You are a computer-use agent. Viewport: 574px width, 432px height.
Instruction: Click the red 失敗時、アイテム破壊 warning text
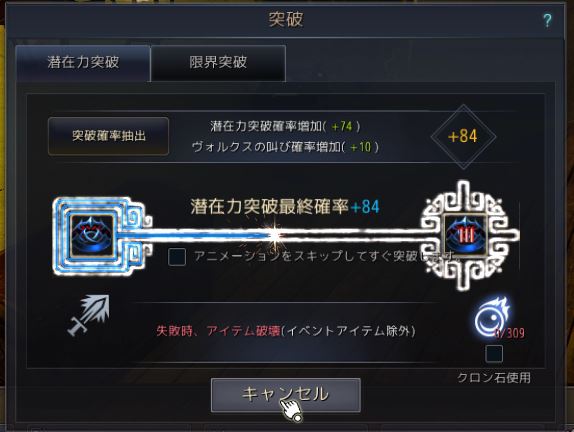218,331
